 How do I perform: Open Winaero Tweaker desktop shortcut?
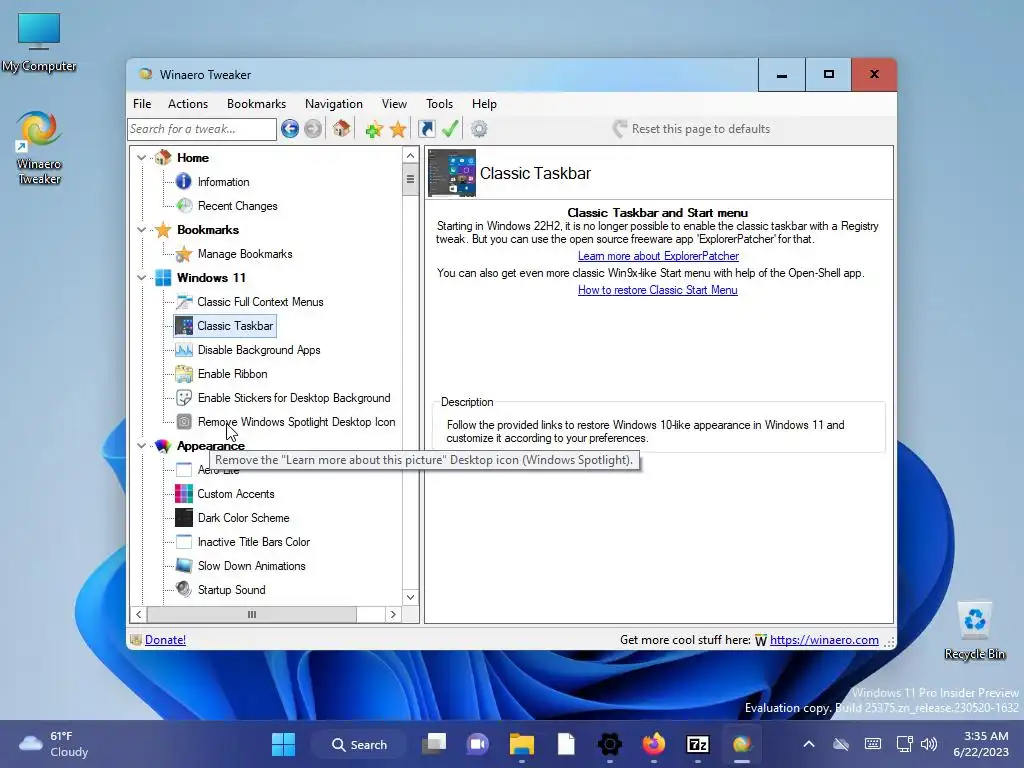click(x=39, y=149)
